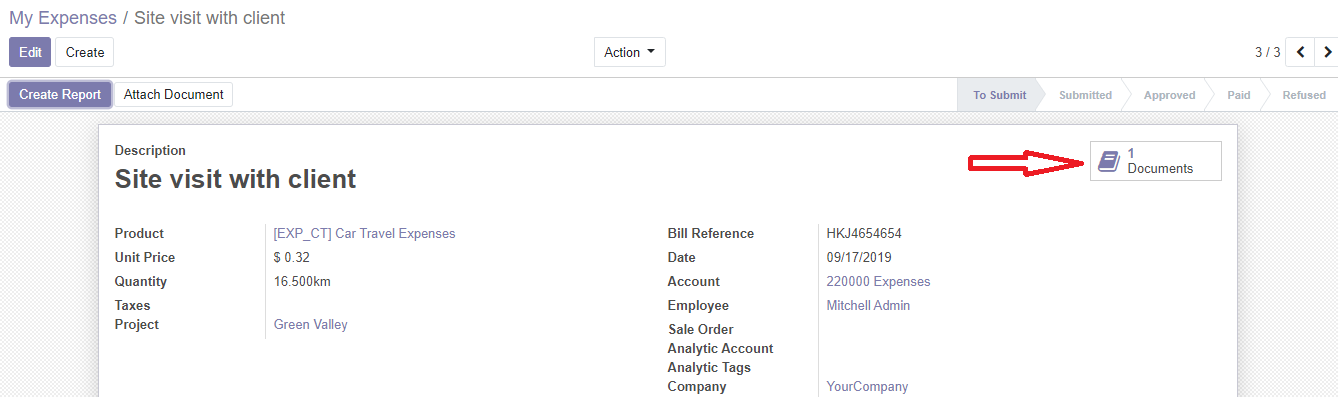Go to My Expenses breadcrumb
The image size is (1338, 397).
pyautogui.click(x=63, y=18)
